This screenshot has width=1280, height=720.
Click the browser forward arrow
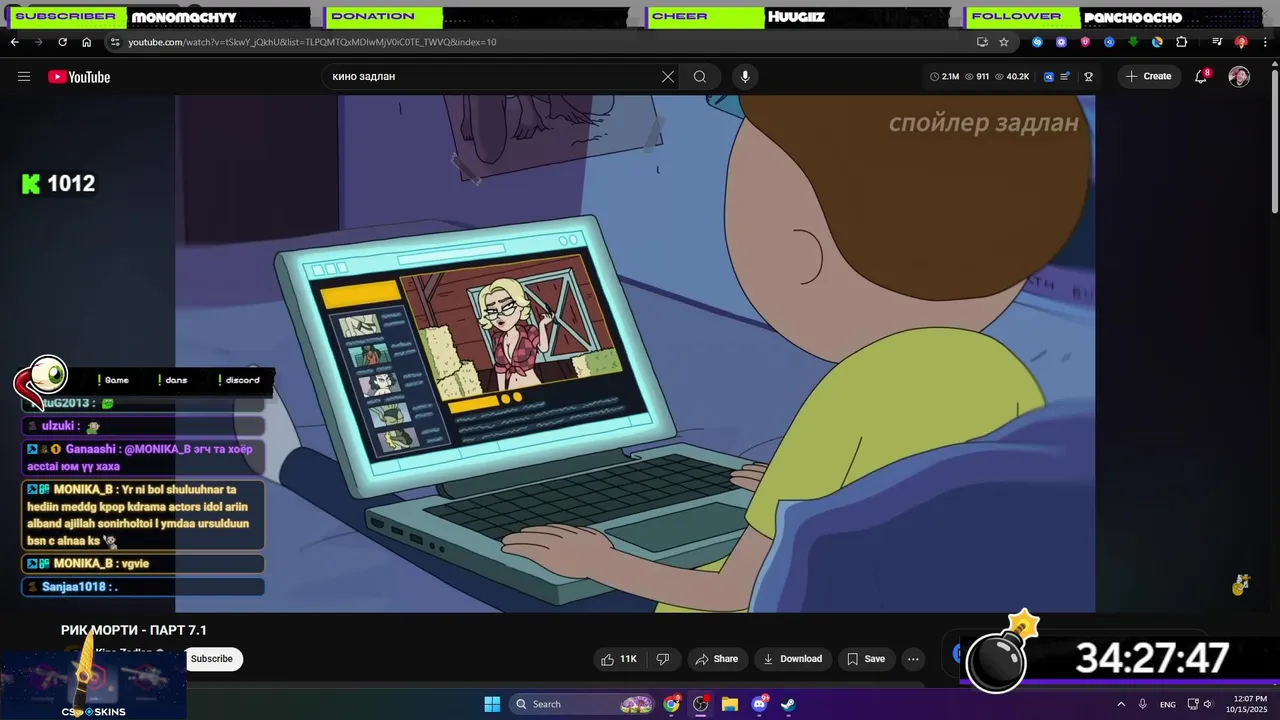coord(38,42)
